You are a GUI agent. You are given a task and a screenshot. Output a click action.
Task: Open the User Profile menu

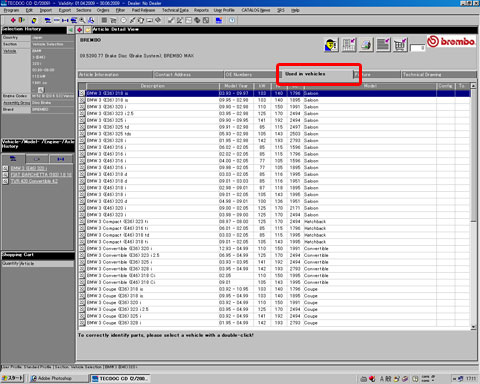tap(224, 10)
